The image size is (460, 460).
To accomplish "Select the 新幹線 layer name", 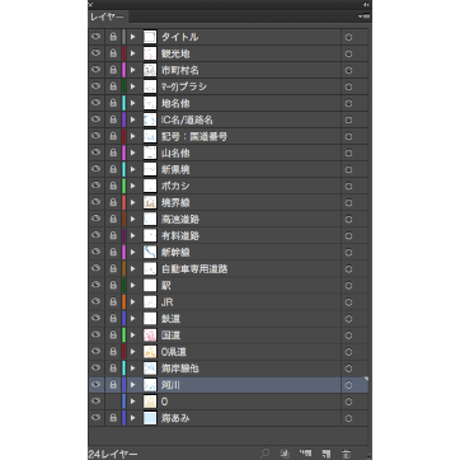I will [175, 252].
